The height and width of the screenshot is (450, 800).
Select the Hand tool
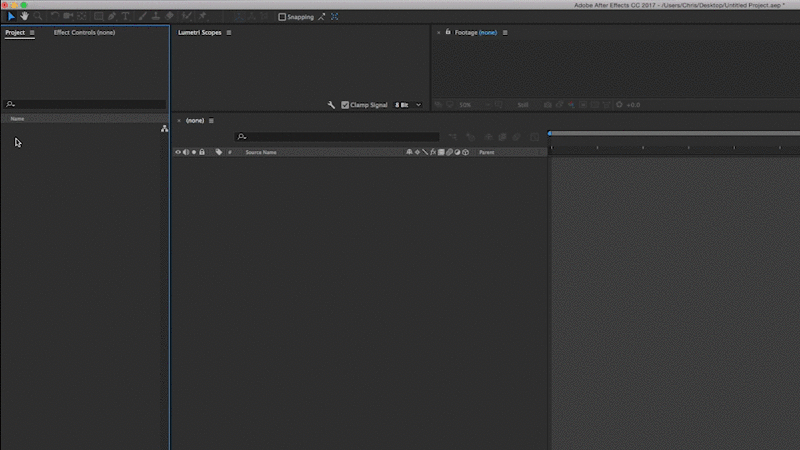(24, 16)
